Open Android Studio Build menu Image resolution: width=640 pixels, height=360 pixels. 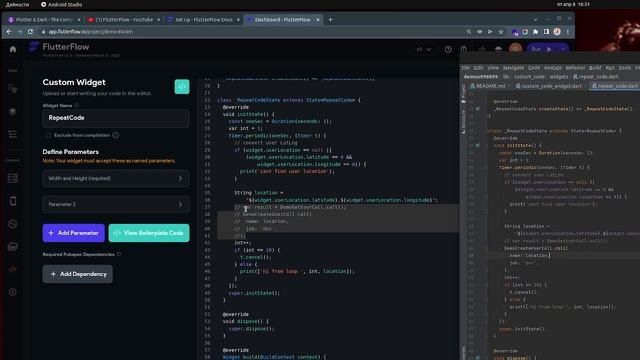coord(595,68)
